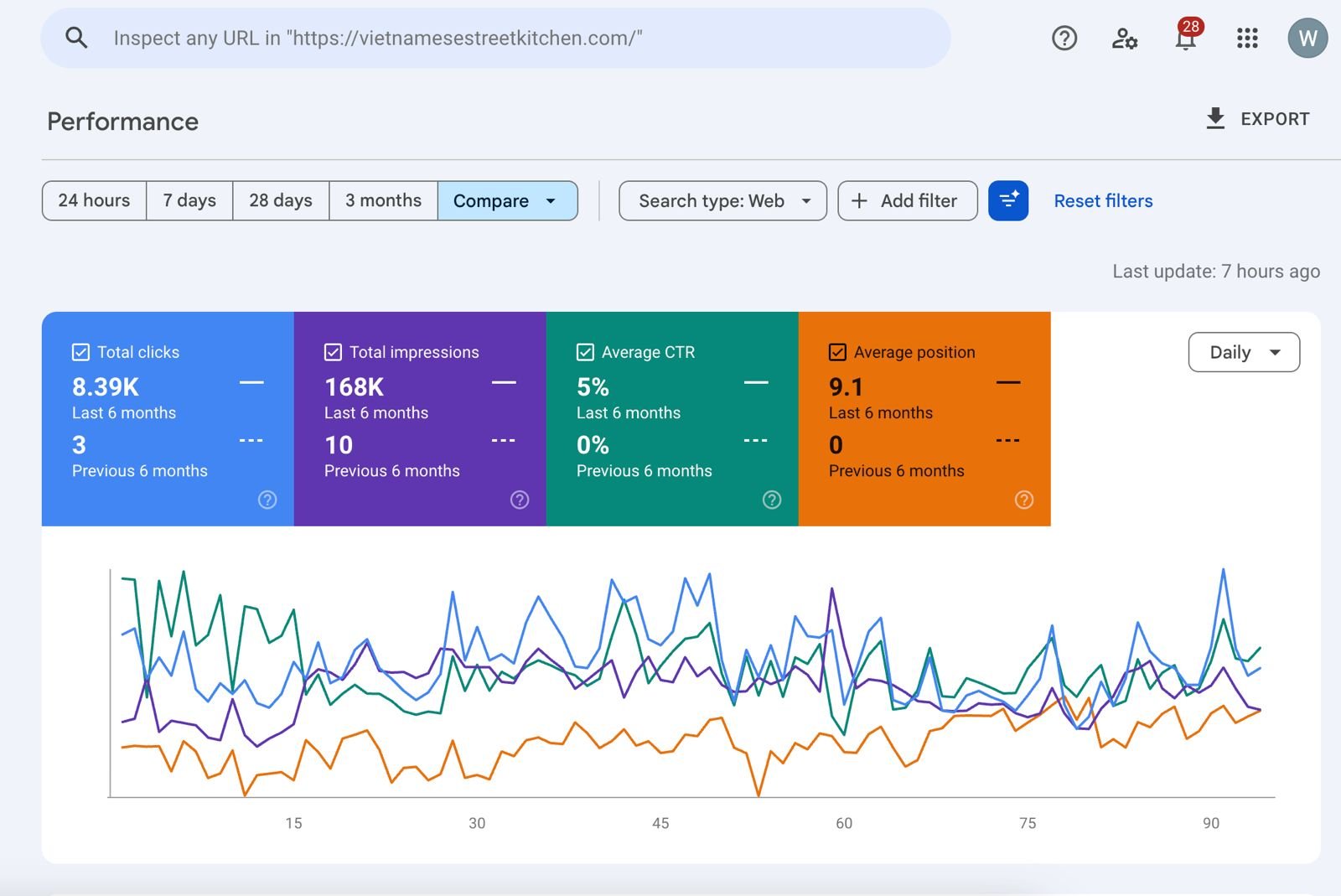Image resolution: width=1341 pixels, height=896 pixels.
Task: Click the Reset filters link
Action: pyautogui.click(x=1103, y=201)
